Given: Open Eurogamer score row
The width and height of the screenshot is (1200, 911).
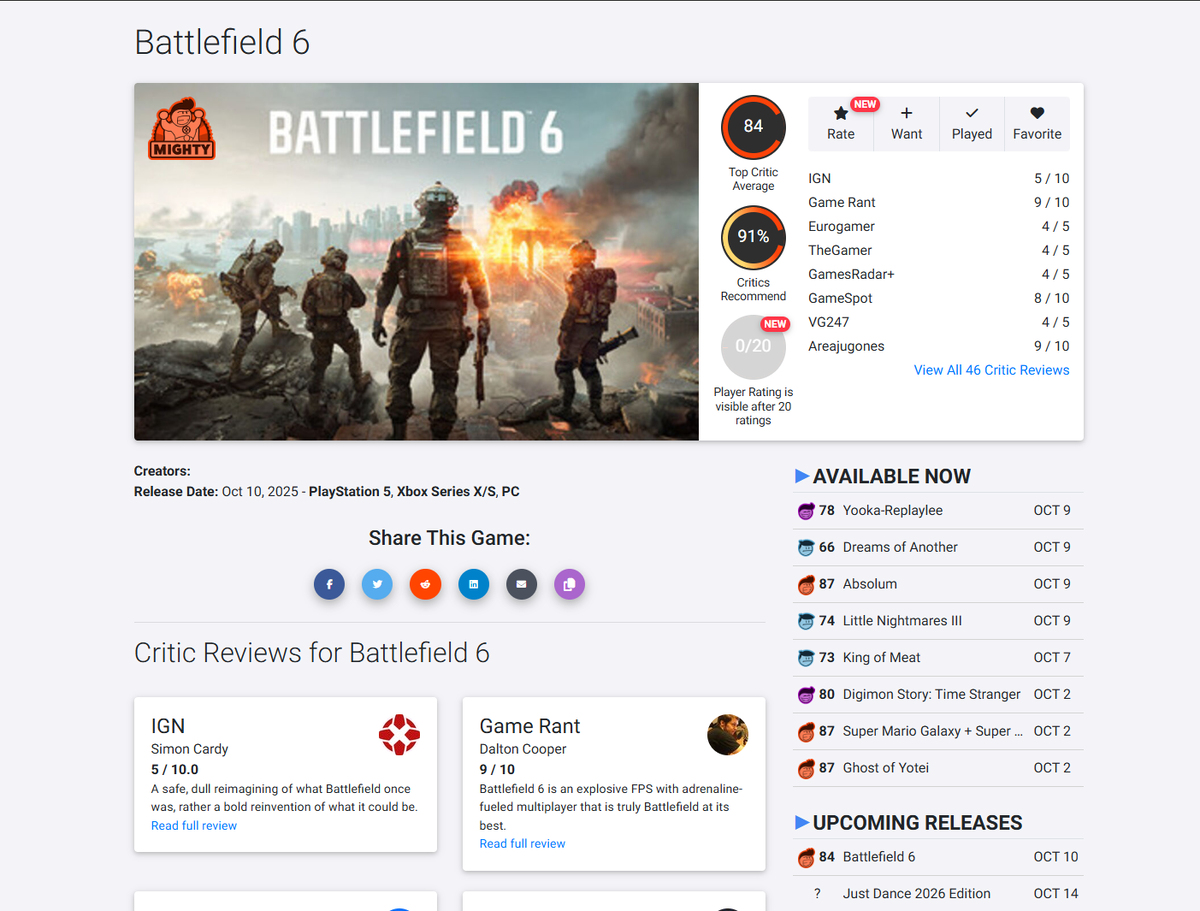Looking at the screenshot, I should point(939,227).
